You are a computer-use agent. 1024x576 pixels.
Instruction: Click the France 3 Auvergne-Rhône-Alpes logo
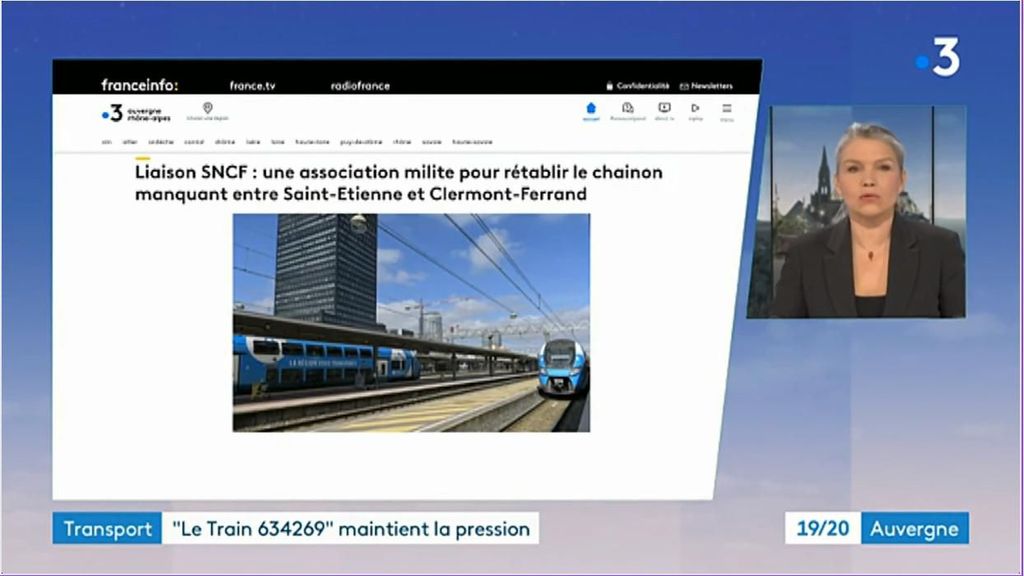(136, 114)
